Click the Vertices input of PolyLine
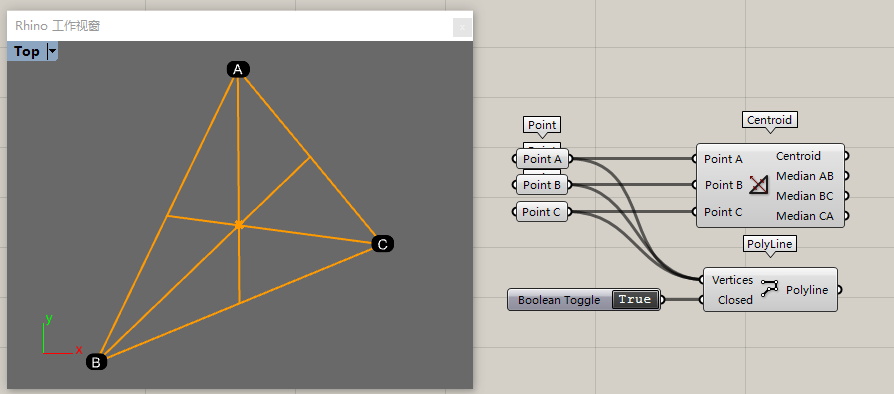Viewport: 894px width, 394px height. tap(733, 280)
